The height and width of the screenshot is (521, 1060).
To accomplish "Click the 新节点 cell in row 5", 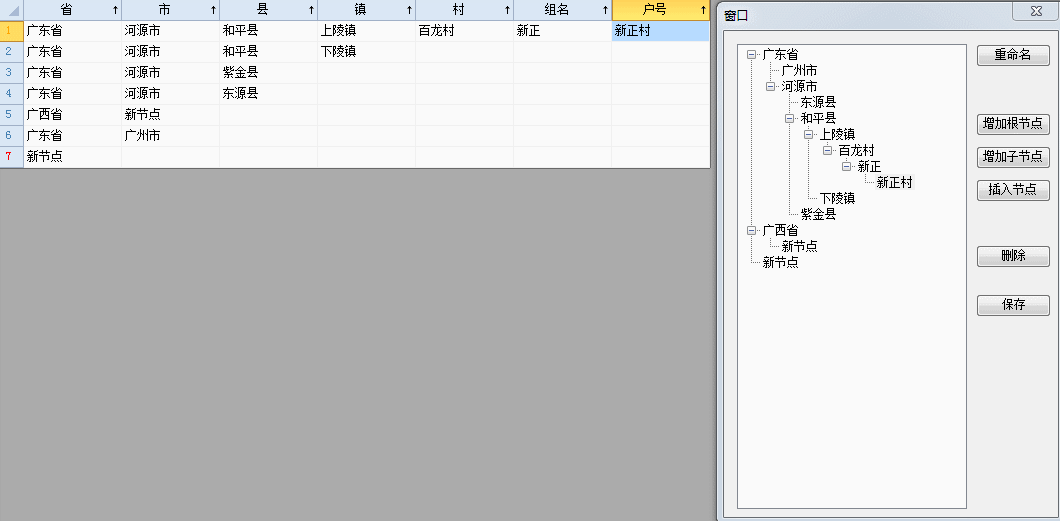I will 170,114.
